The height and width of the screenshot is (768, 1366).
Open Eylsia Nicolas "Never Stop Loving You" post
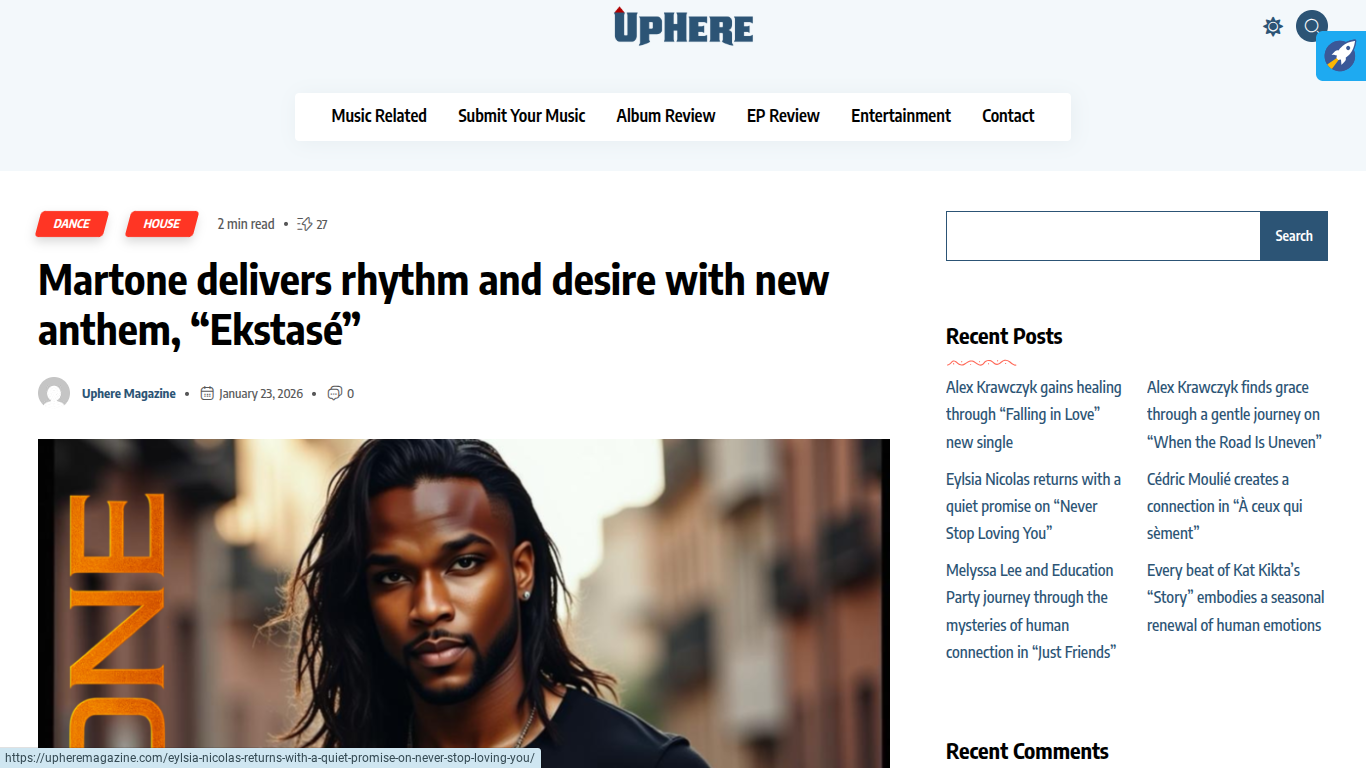pyautogui.click(x=1033, y=506)
